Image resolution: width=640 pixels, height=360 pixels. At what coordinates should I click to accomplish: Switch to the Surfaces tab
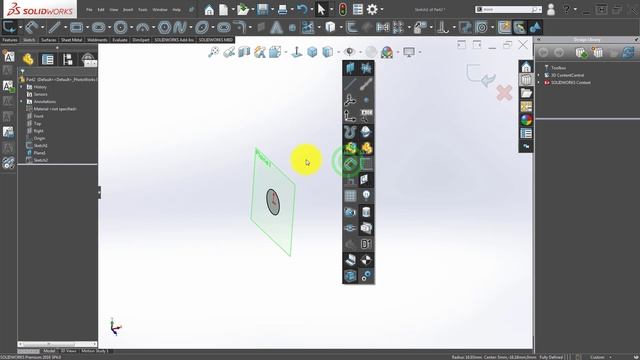tap(49, 40)
